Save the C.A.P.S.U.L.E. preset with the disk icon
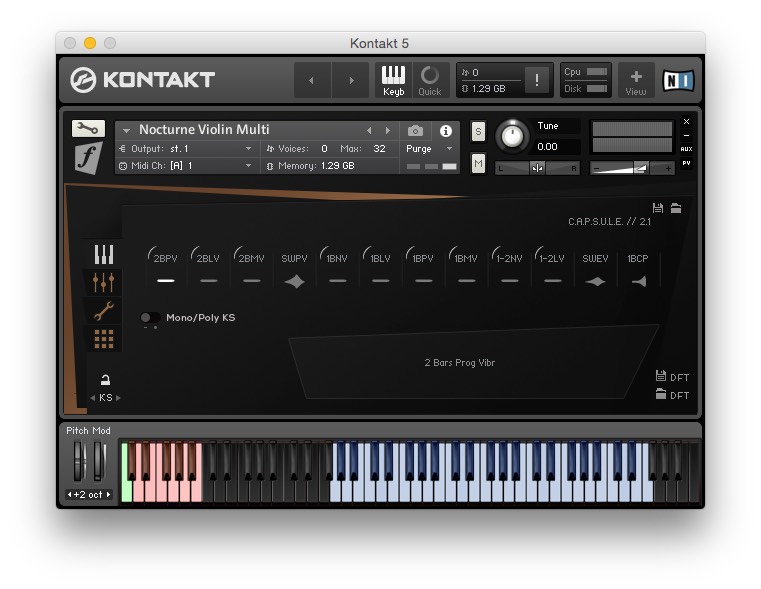The height and width of the screenshot is (589, 761). 658,208
